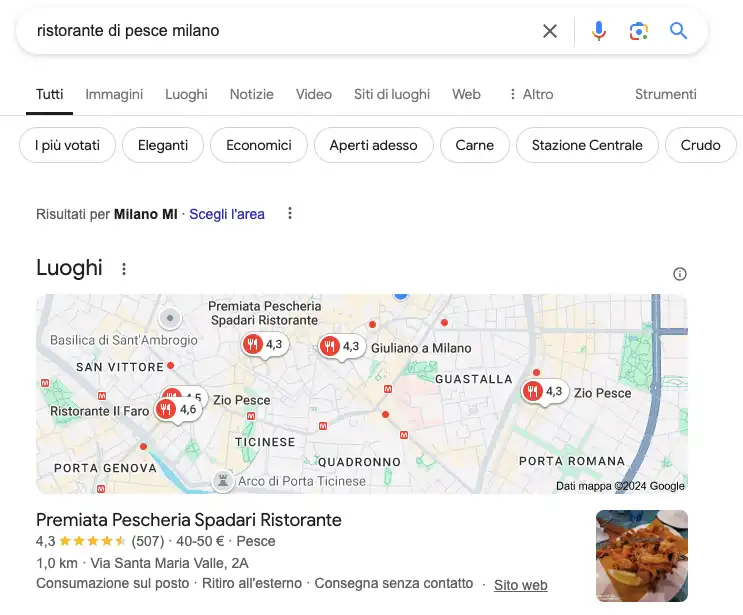Open three-dot menu beside Scegli l'area
743x615 pixels.
(x=290, y=214)
